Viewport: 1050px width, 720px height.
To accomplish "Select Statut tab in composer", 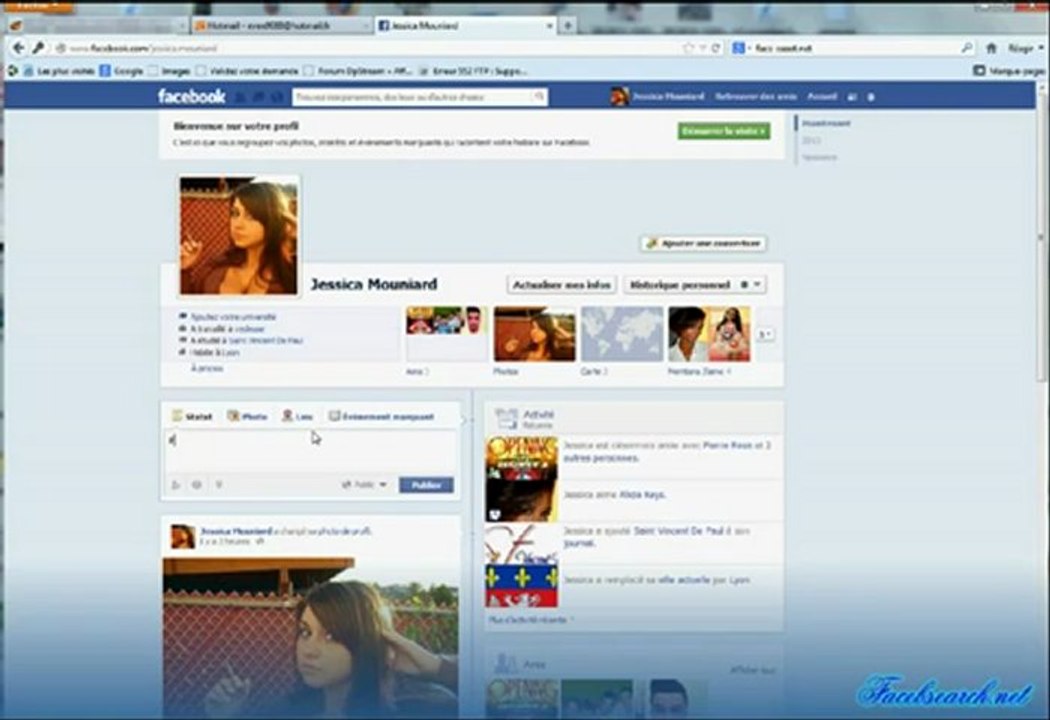I will click(x=192, y=416).
